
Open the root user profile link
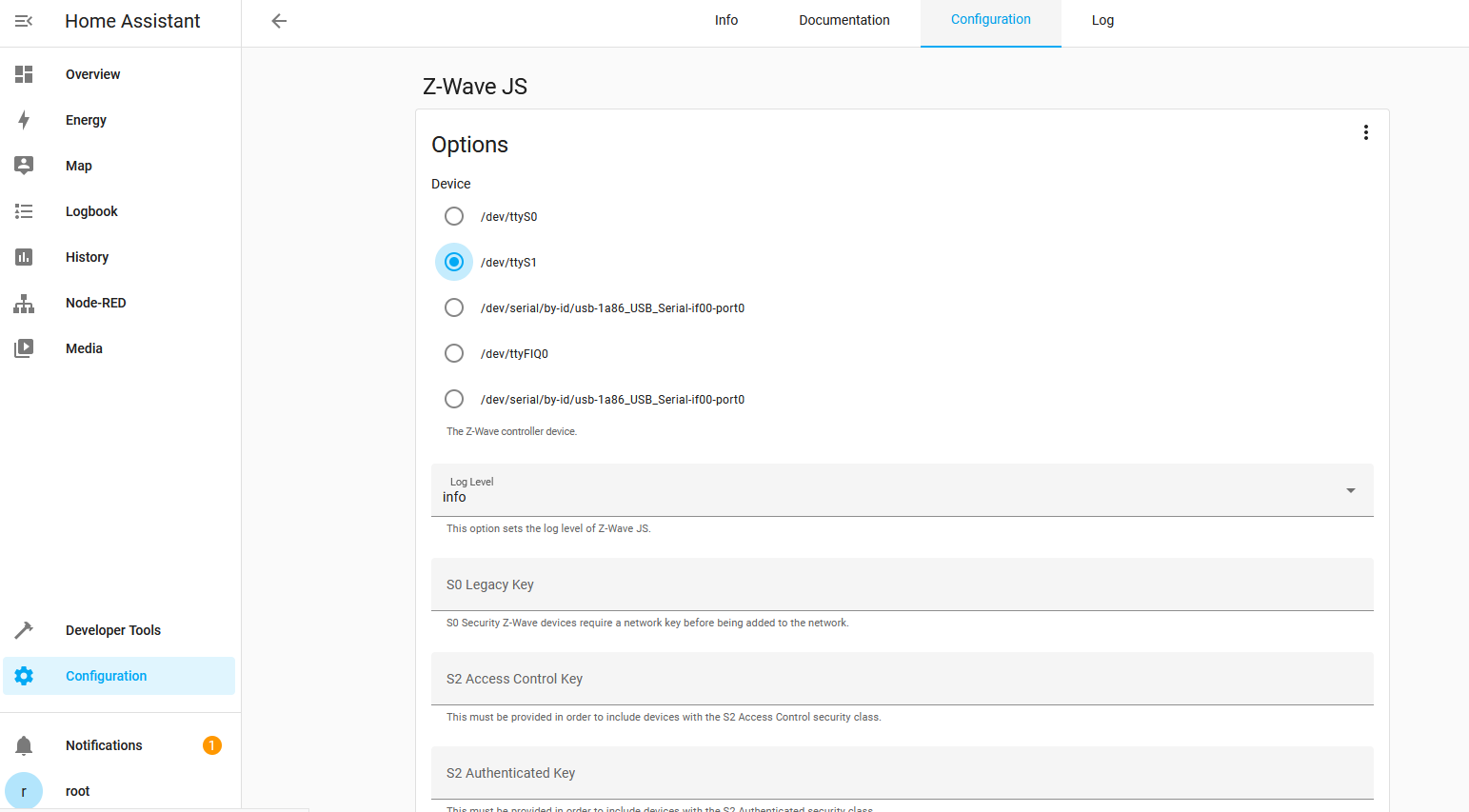pos(119,791)
